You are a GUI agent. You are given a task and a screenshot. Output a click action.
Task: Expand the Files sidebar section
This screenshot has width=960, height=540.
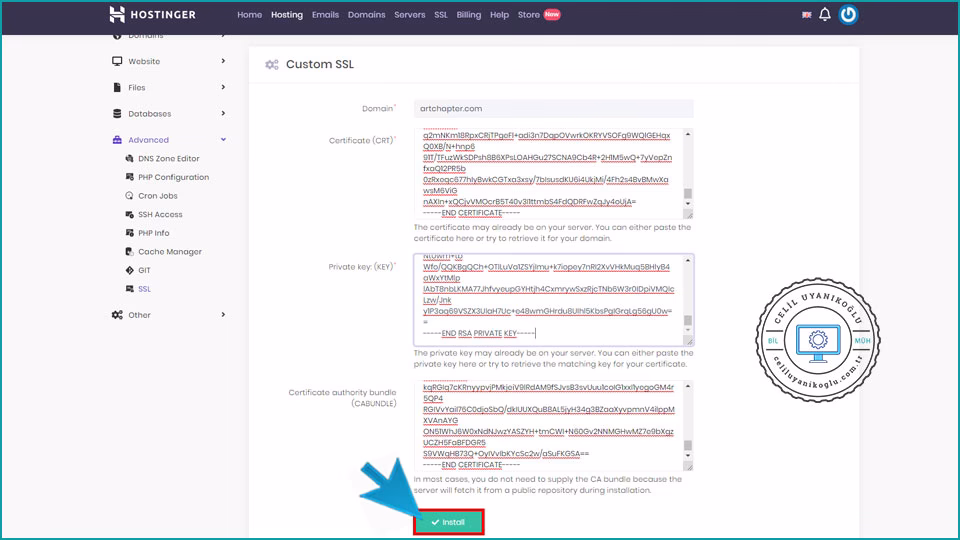(169, 88)
